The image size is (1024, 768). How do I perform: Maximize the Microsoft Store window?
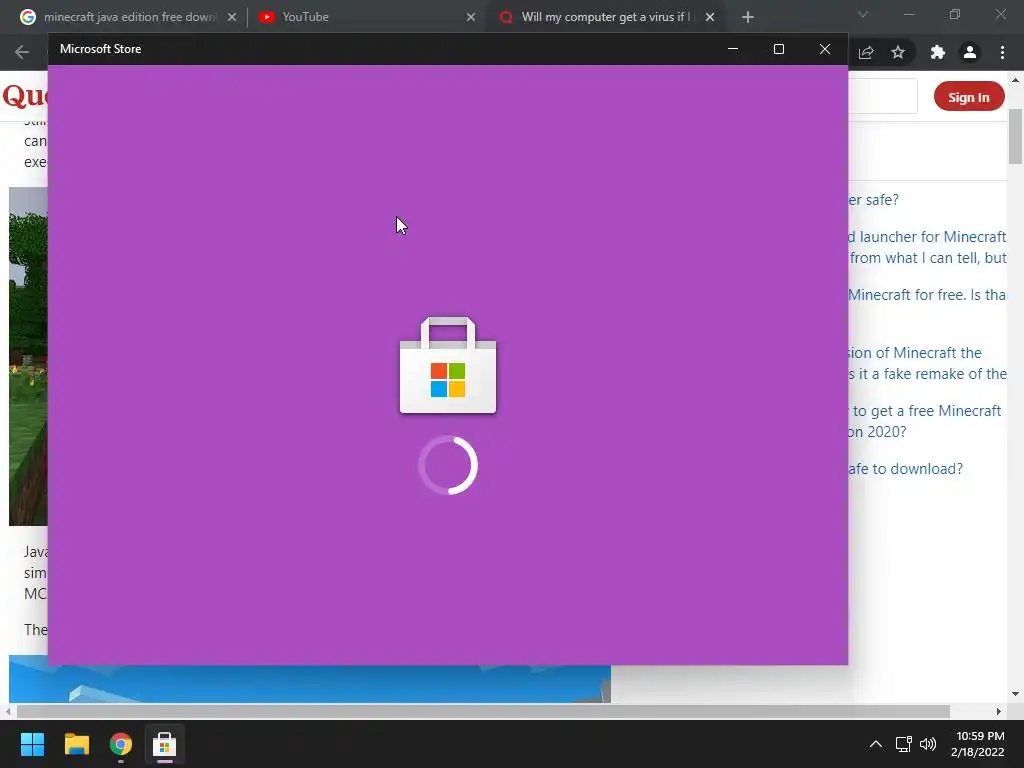(x=778, y=49)
